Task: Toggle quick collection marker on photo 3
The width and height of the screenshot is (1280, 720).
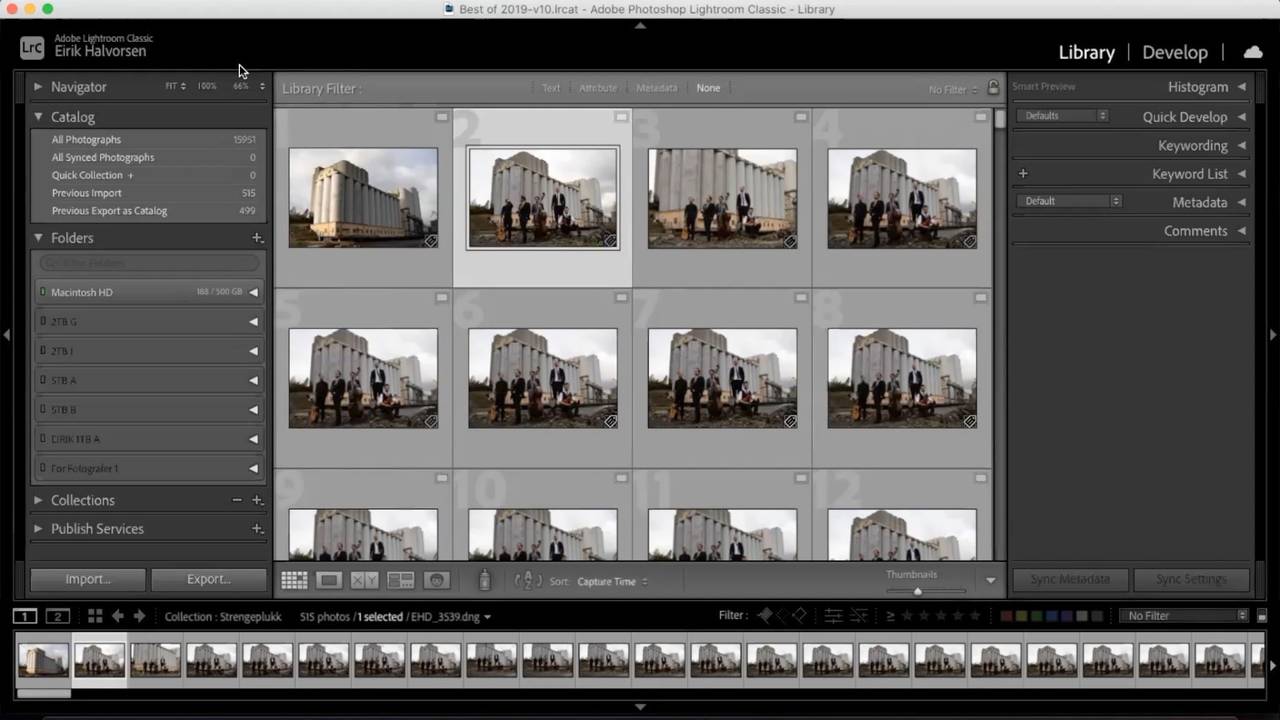Action: [801, 117]
